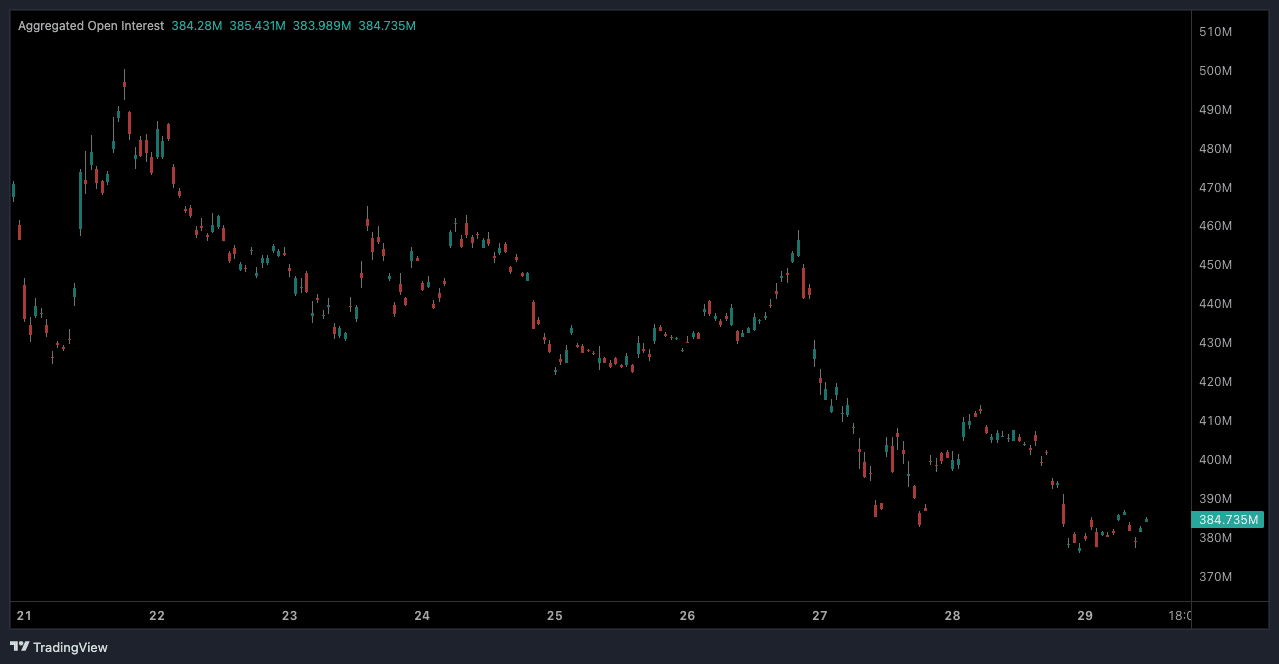
Task: Click the 370M price axis label
Action: [x=1214, y=577]
